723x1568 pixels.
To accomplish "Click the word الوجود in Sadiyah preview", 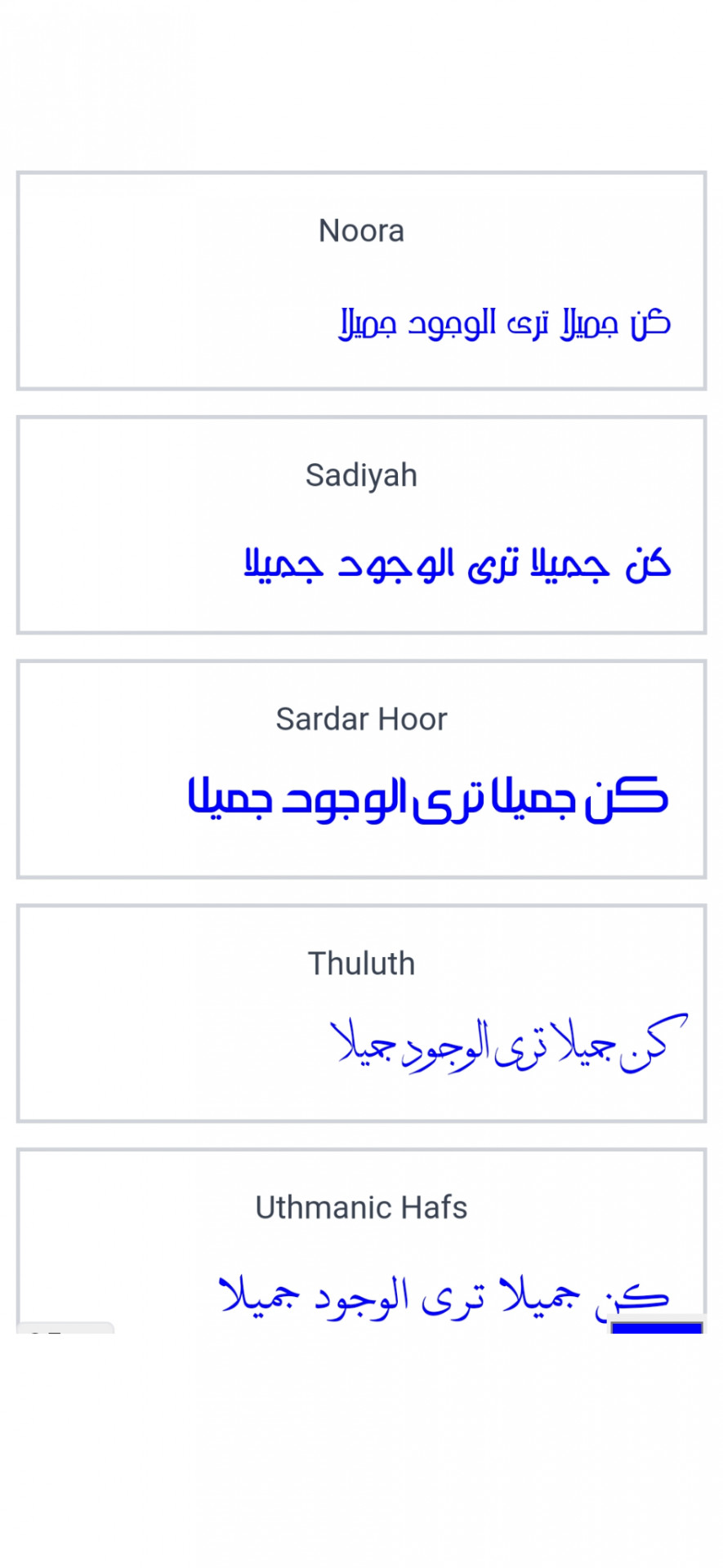I will pos(397,564).
